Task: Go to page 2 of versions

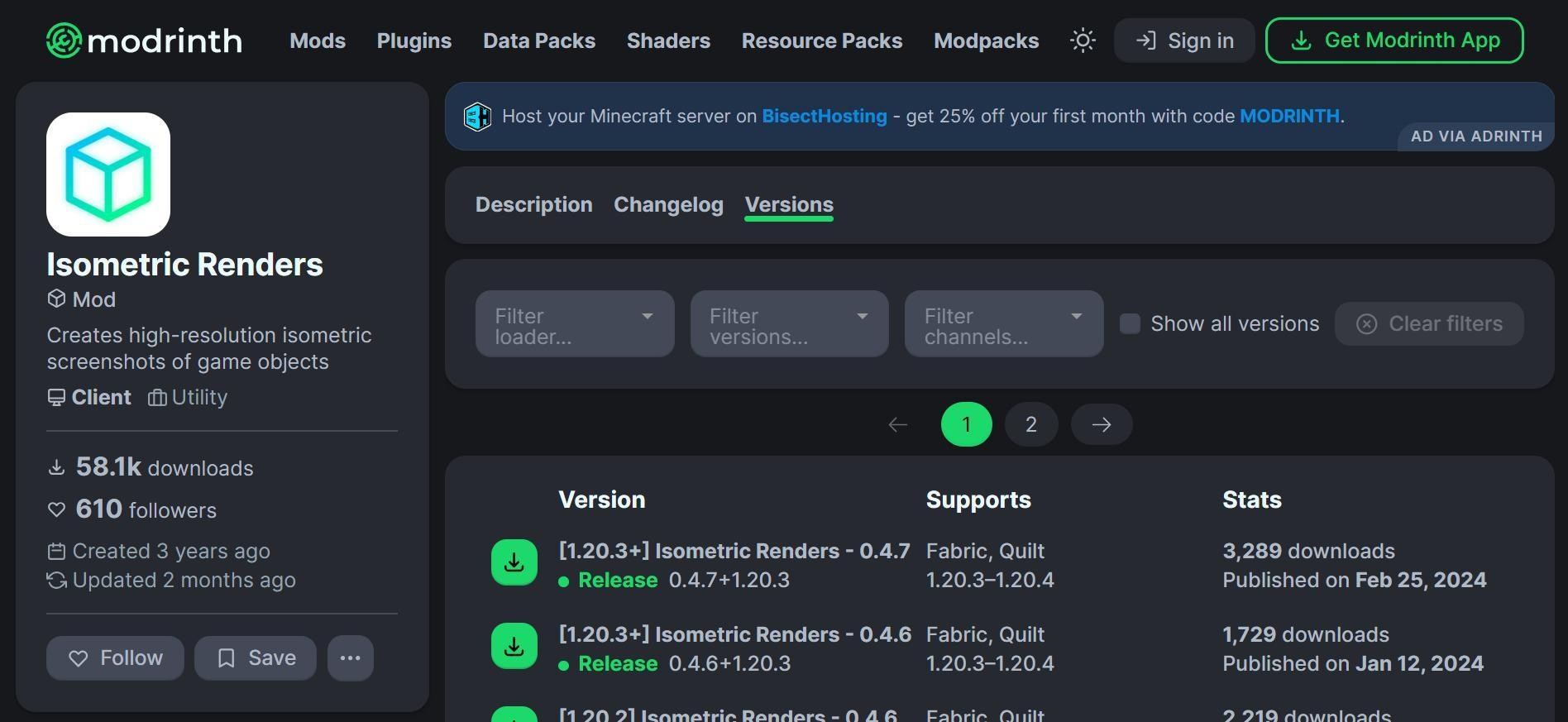Action: pyautogui.click(x=1030, y=424)
